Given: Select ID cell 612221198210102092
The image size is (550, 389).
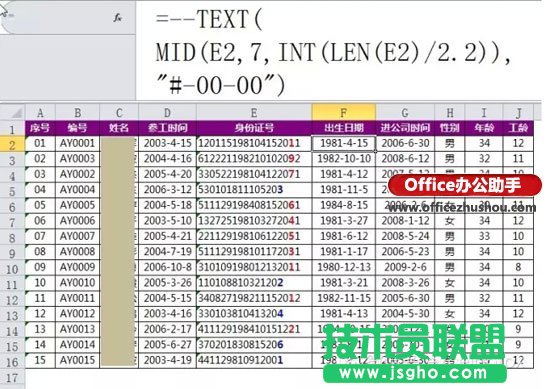Looking at the screenshot, I should 254,159.
